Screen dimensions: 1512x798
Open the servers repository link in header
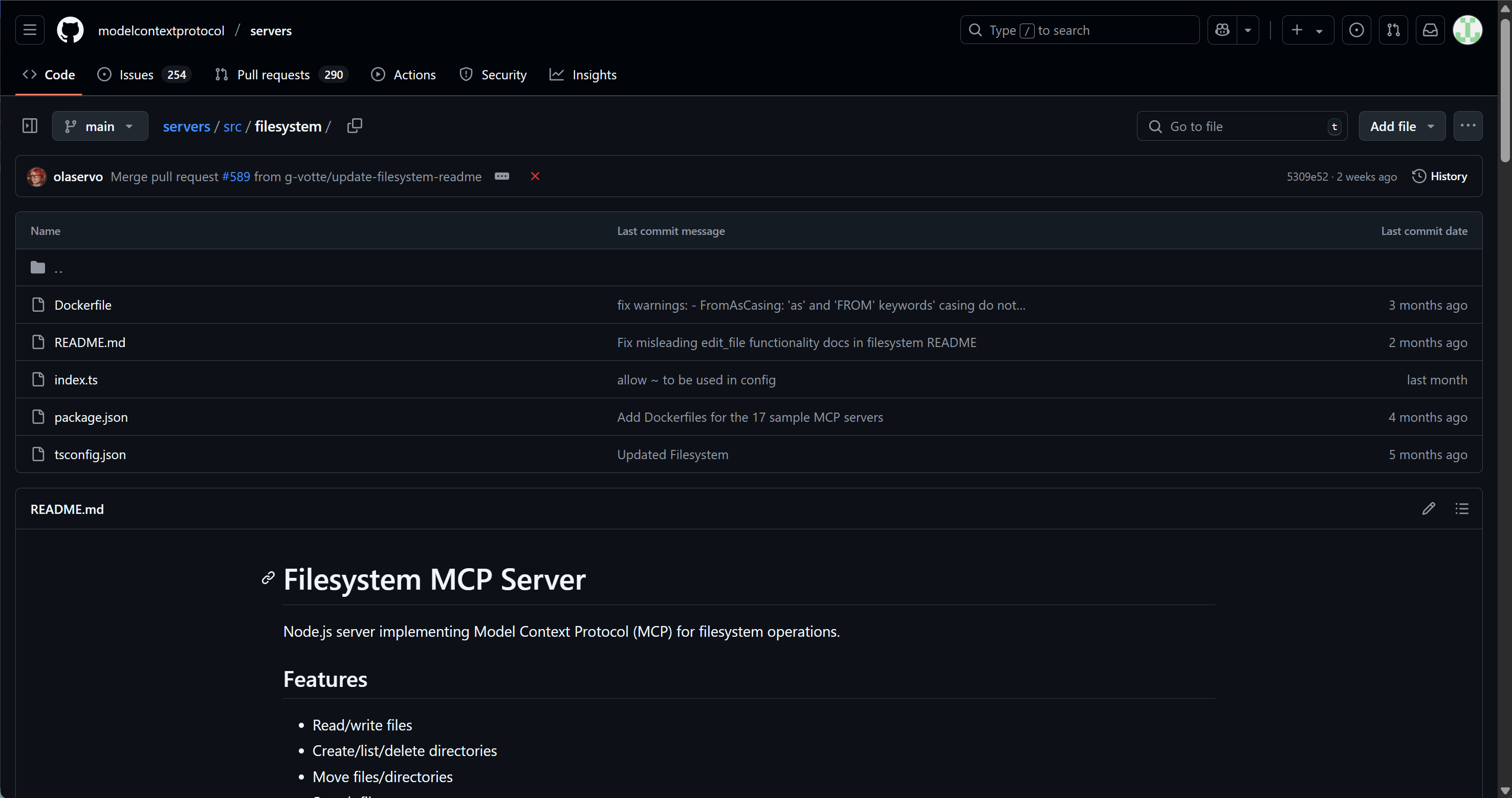point(271,31)
